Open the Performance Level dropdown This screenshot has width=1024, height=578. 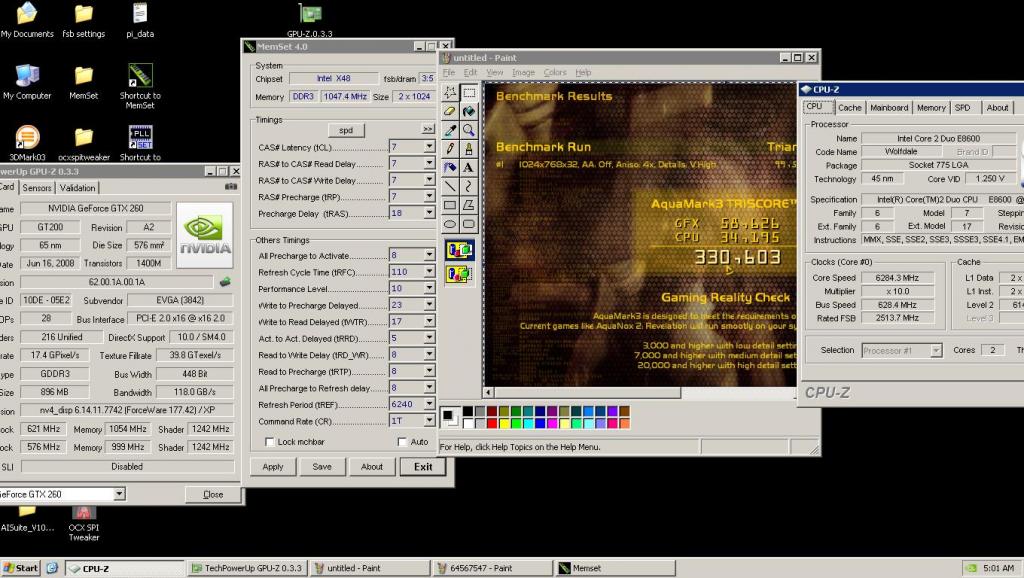coord(429,288)
